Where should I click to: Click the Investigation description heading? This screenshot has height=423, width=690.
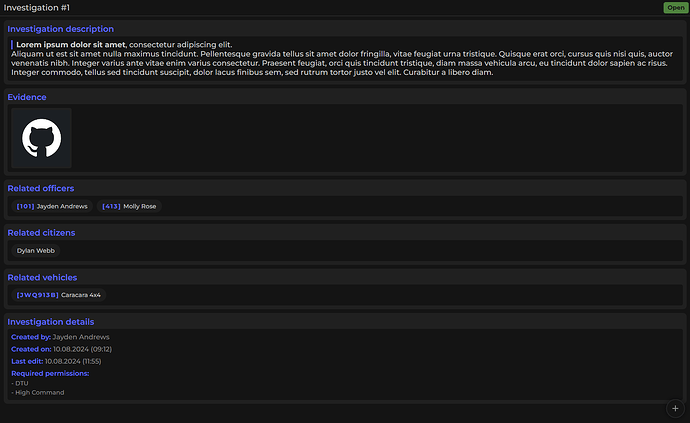tap(60, 29)
